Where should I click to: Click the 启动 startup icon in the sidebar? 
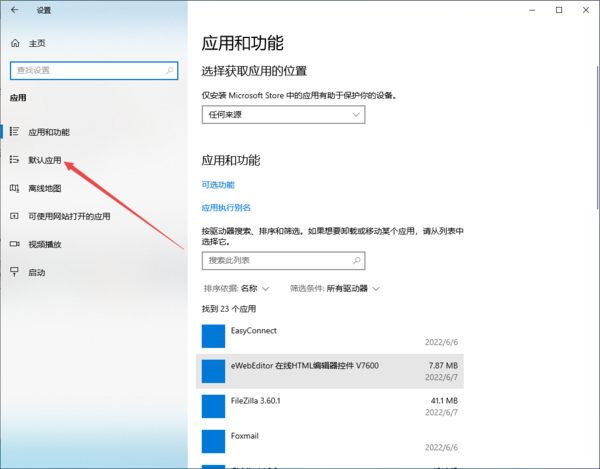pos(14,272)
